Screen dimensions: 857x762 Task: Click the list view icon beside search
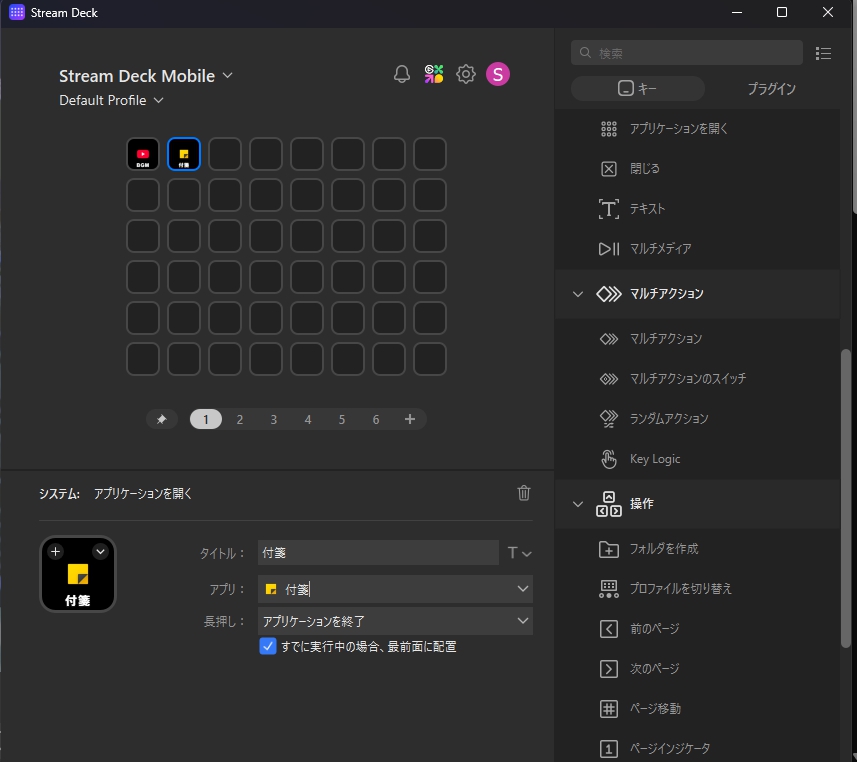pyautogui.click(x=824, y=53)
